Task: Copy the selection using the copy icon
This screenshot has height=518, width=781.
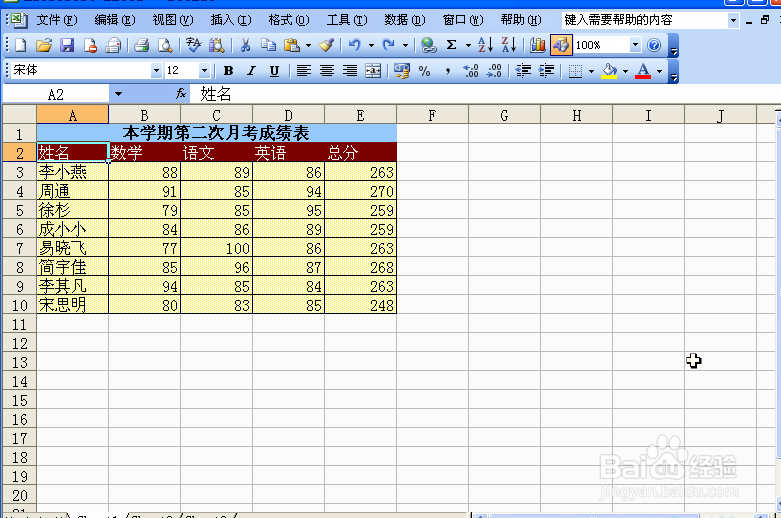Action: [268, 45]
